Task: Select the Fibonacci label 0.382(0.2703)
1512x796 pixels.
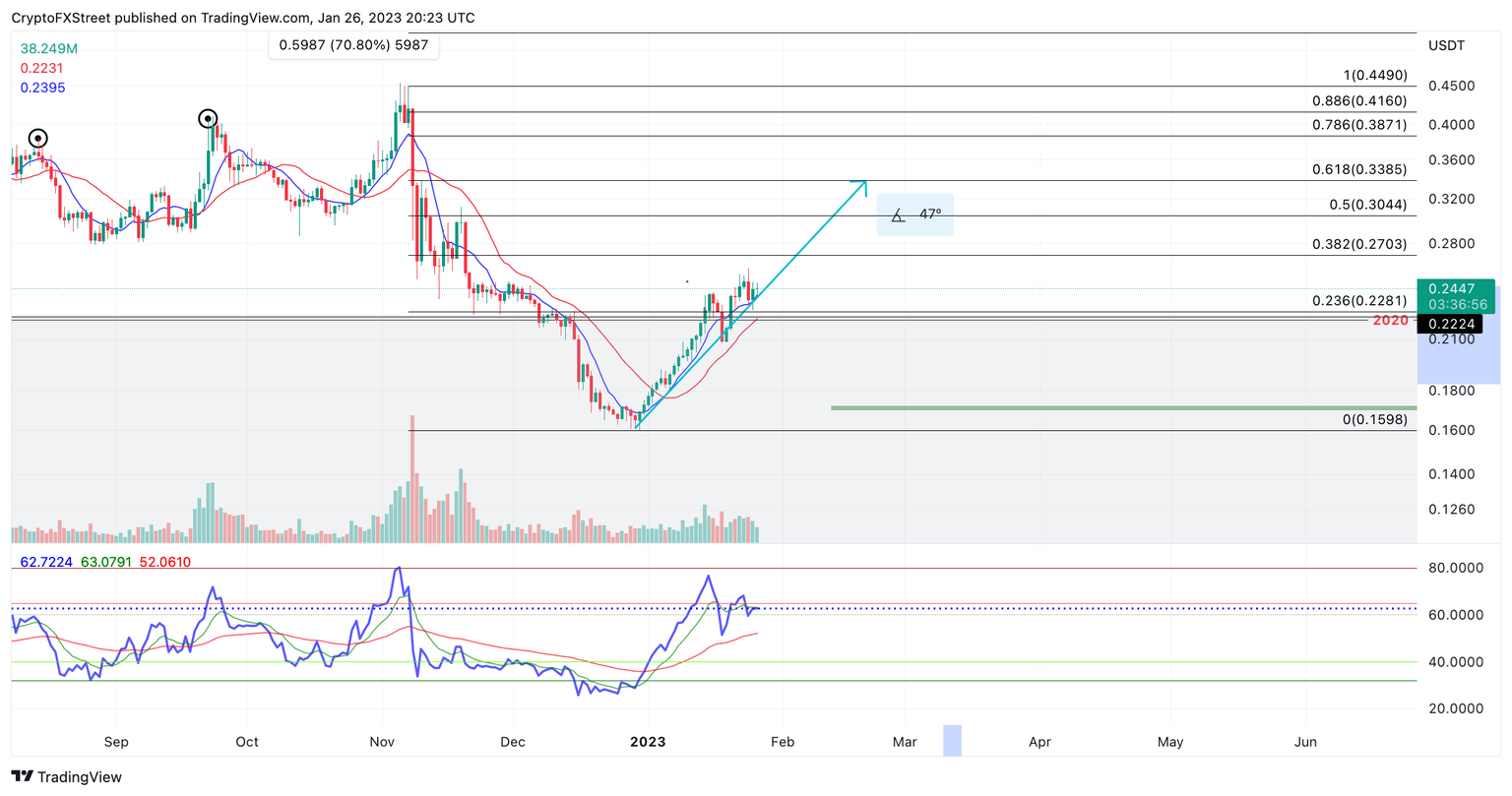Action: point(1359,244)
